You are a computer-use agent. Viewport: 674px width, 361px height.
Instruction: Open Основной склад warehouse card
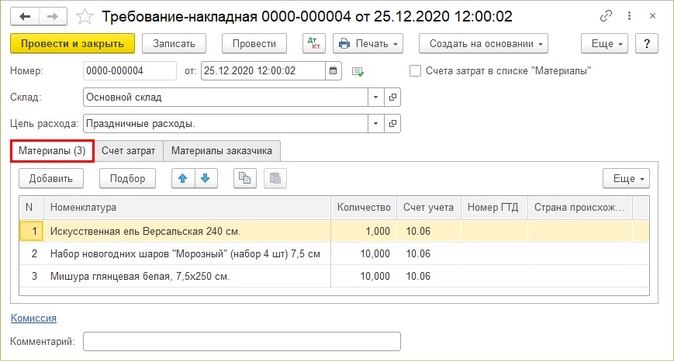pos(392,97)
